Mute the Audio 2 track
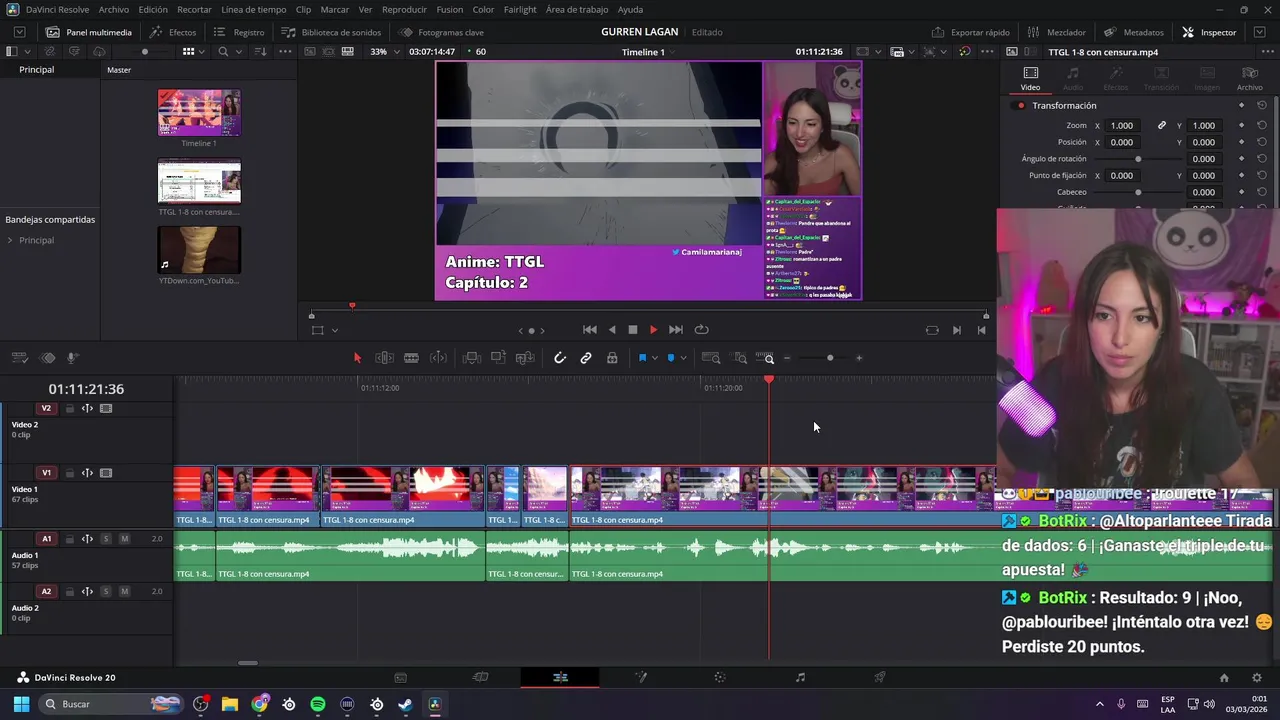1280x720 pixels. [124, 592]
